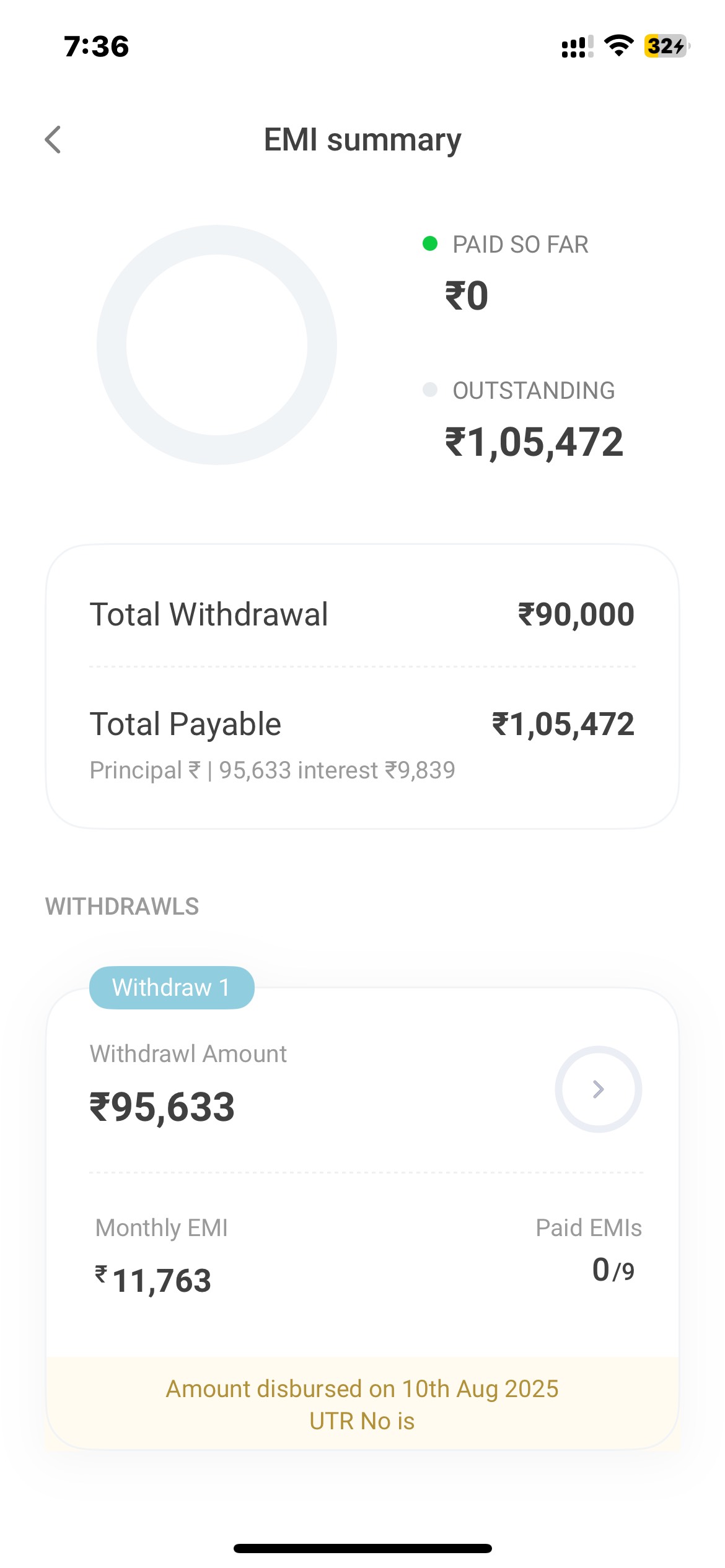Tap the EMI summary page title

(362, 140)
